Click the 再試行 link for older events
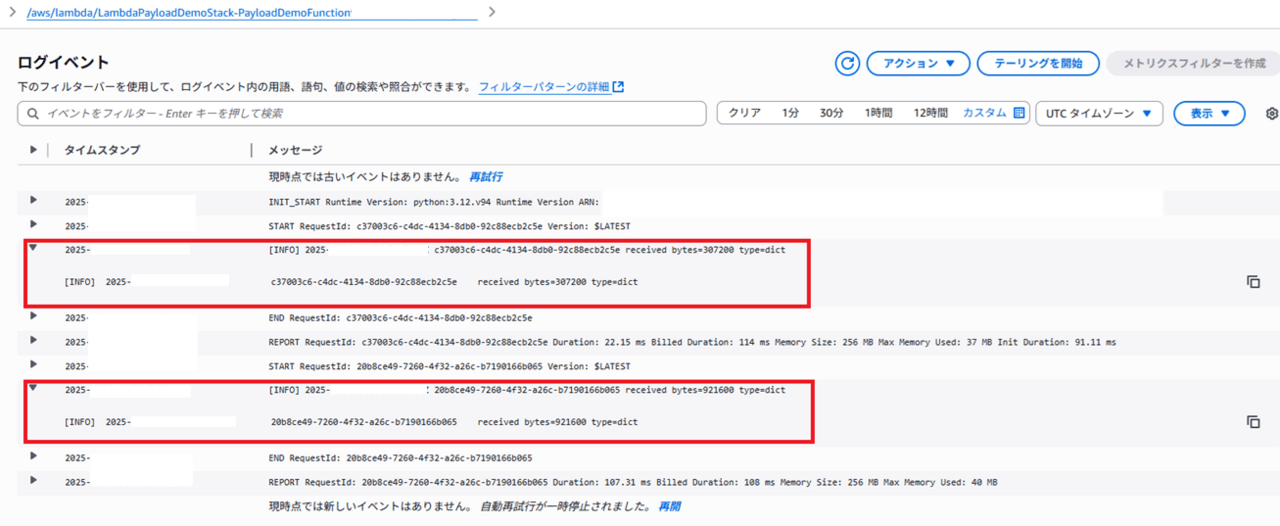The height and width of the screenshot is (526, 1280). tap(485, 177)
